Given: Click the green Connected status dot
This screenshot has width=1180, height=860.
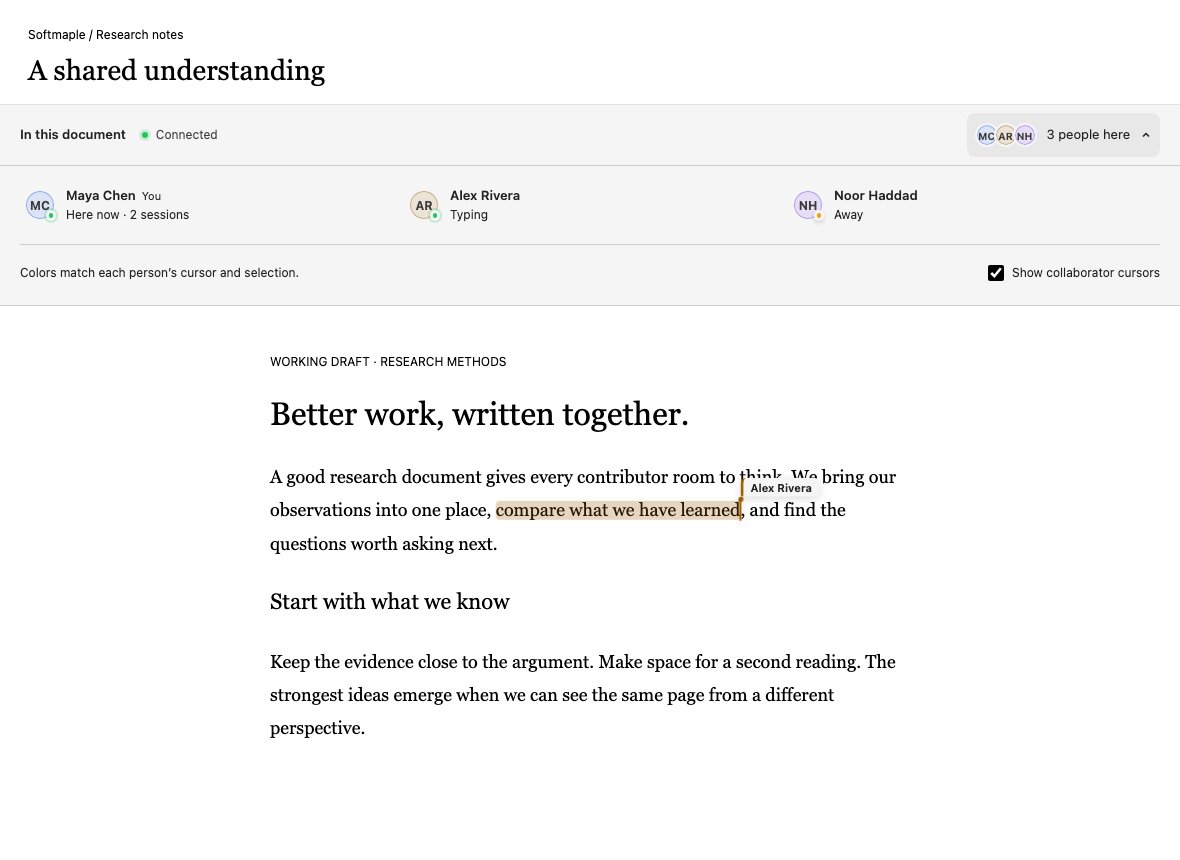Looking at the screenshot, I should (x=144, y=135).
